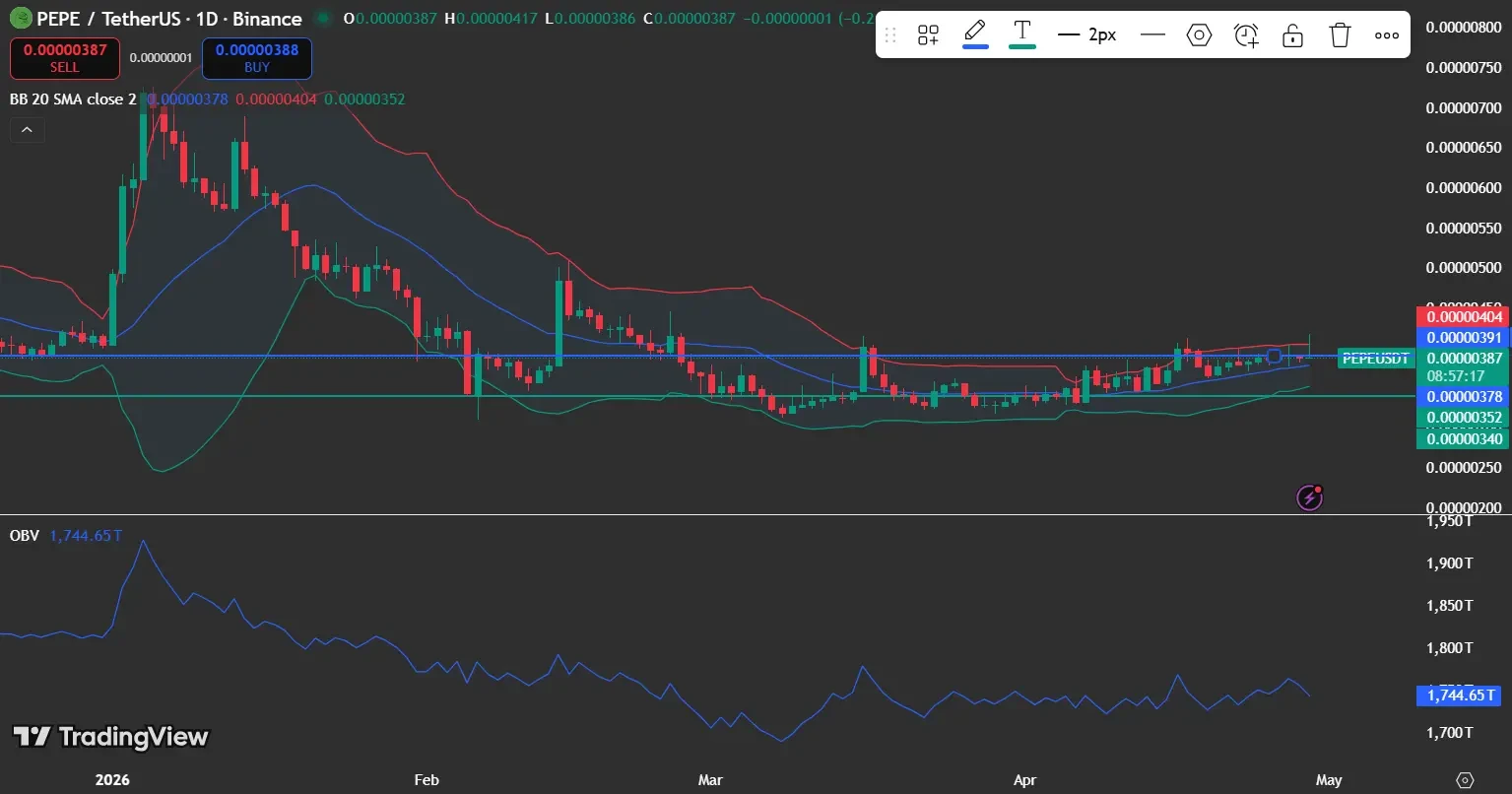Grab the toolbar drag handle dots
The width and height of the screenshot is (1512, 794).
point(890,35)
